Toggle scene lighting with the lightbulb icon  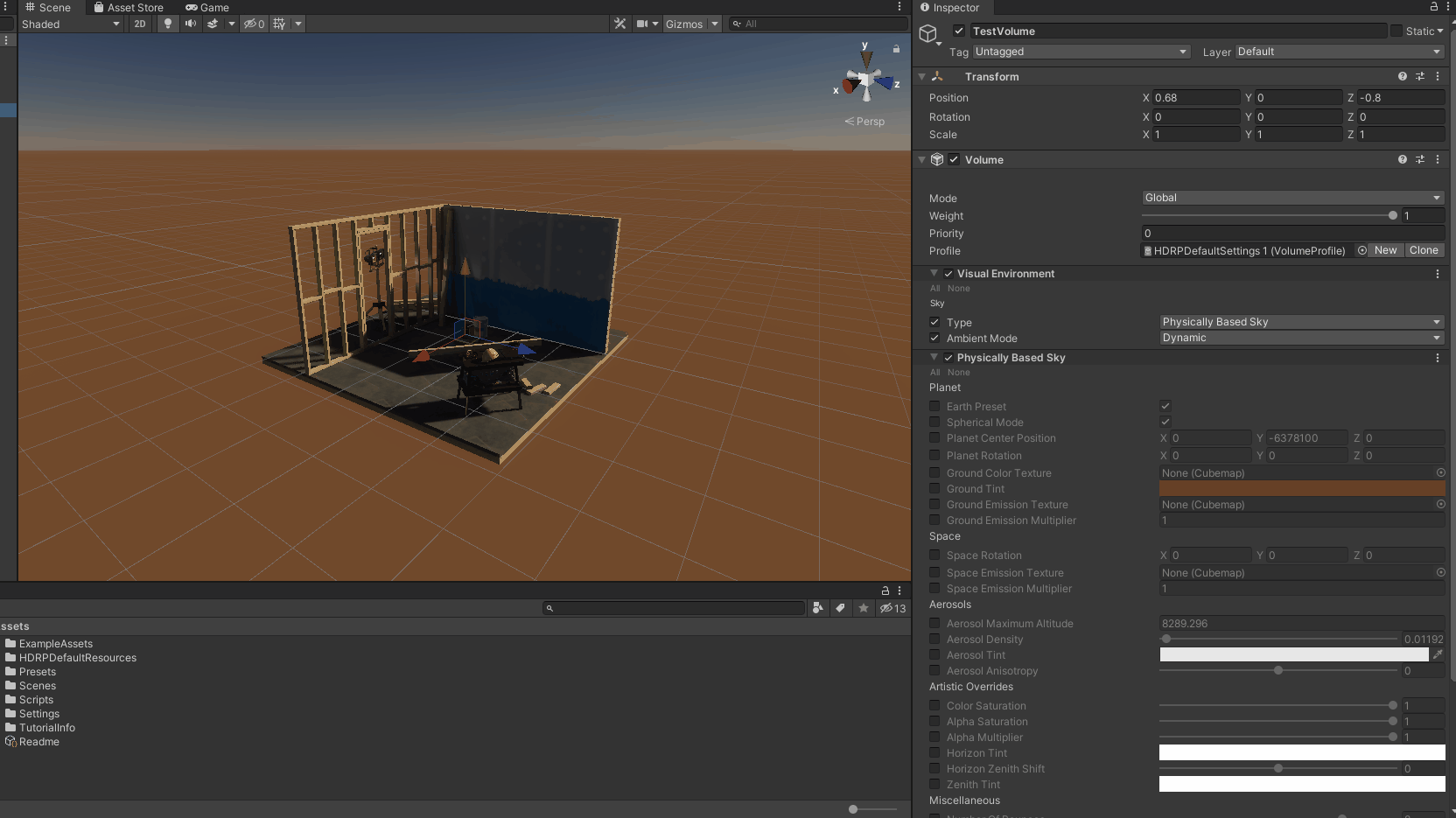pos(168,24)
